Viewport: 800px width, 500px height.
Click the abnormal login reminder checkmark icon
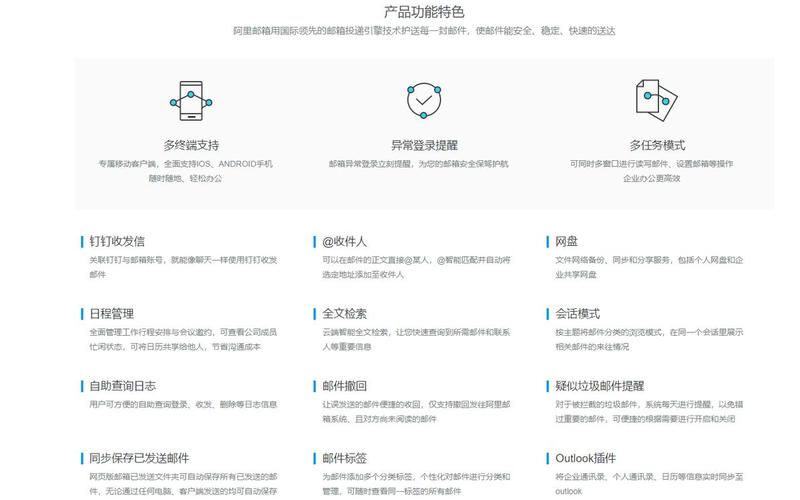pos(424,101)
